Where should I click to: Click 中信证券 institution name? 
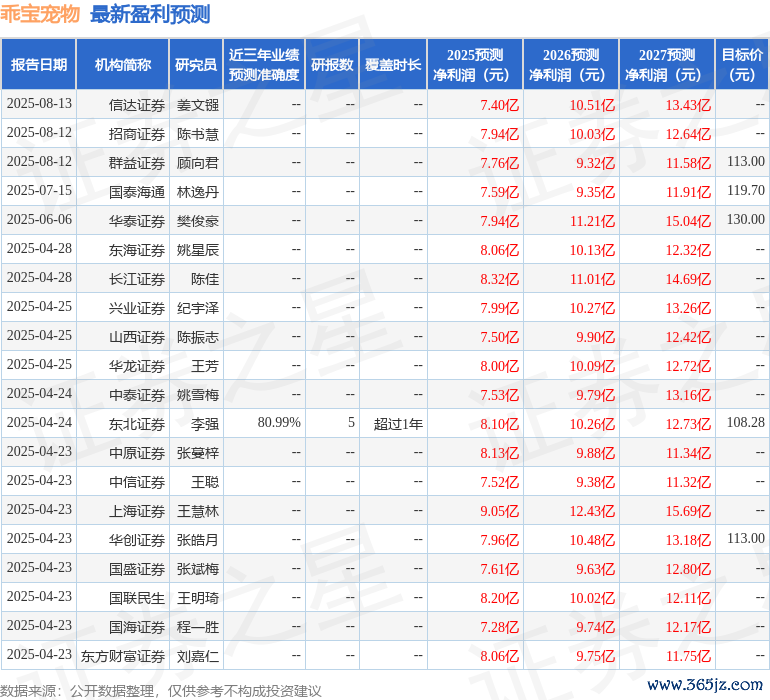(137, 482)
